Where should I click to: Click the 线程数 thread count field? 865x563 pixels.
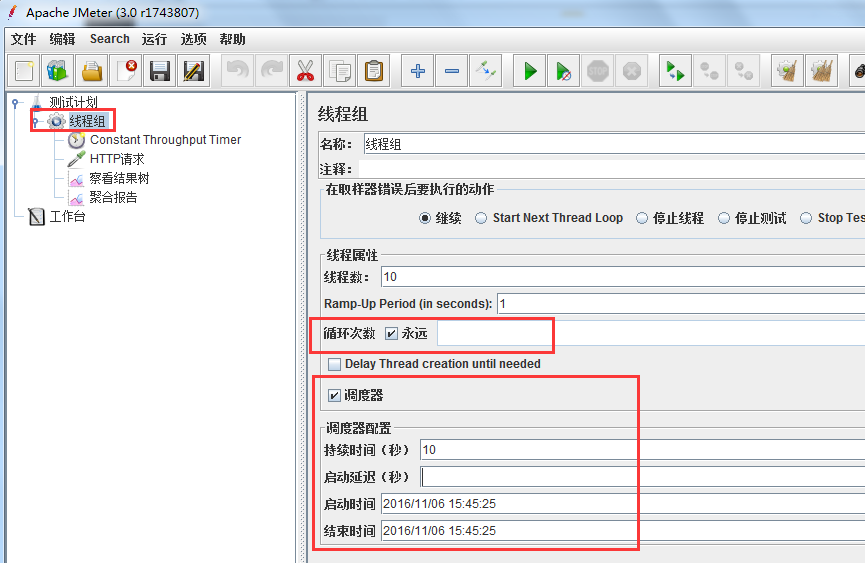623,277
